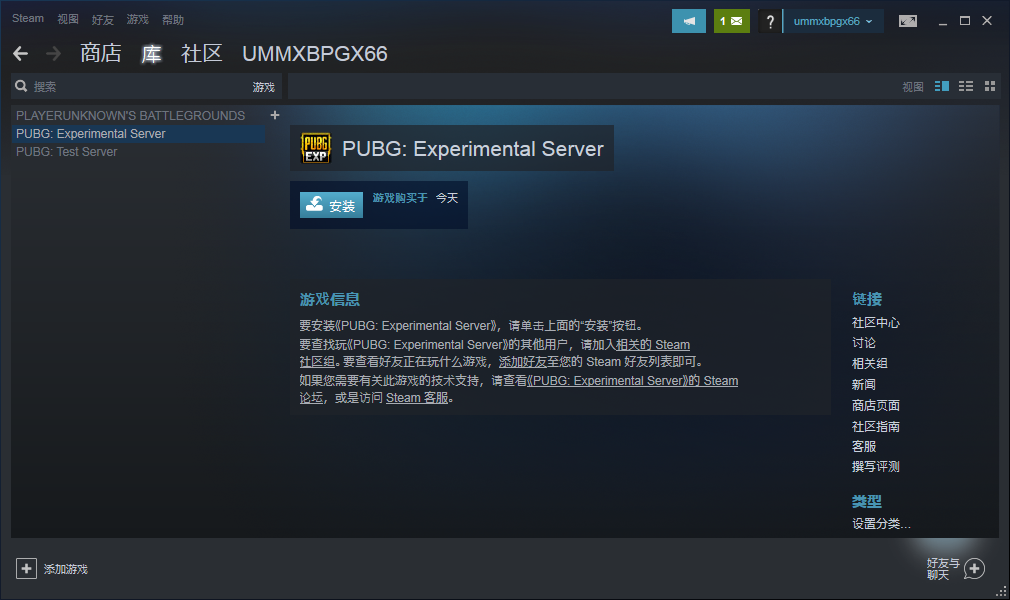Open the 游戏 search filter dropdown
The image size is (1010, 600).
tap(263, 87)
